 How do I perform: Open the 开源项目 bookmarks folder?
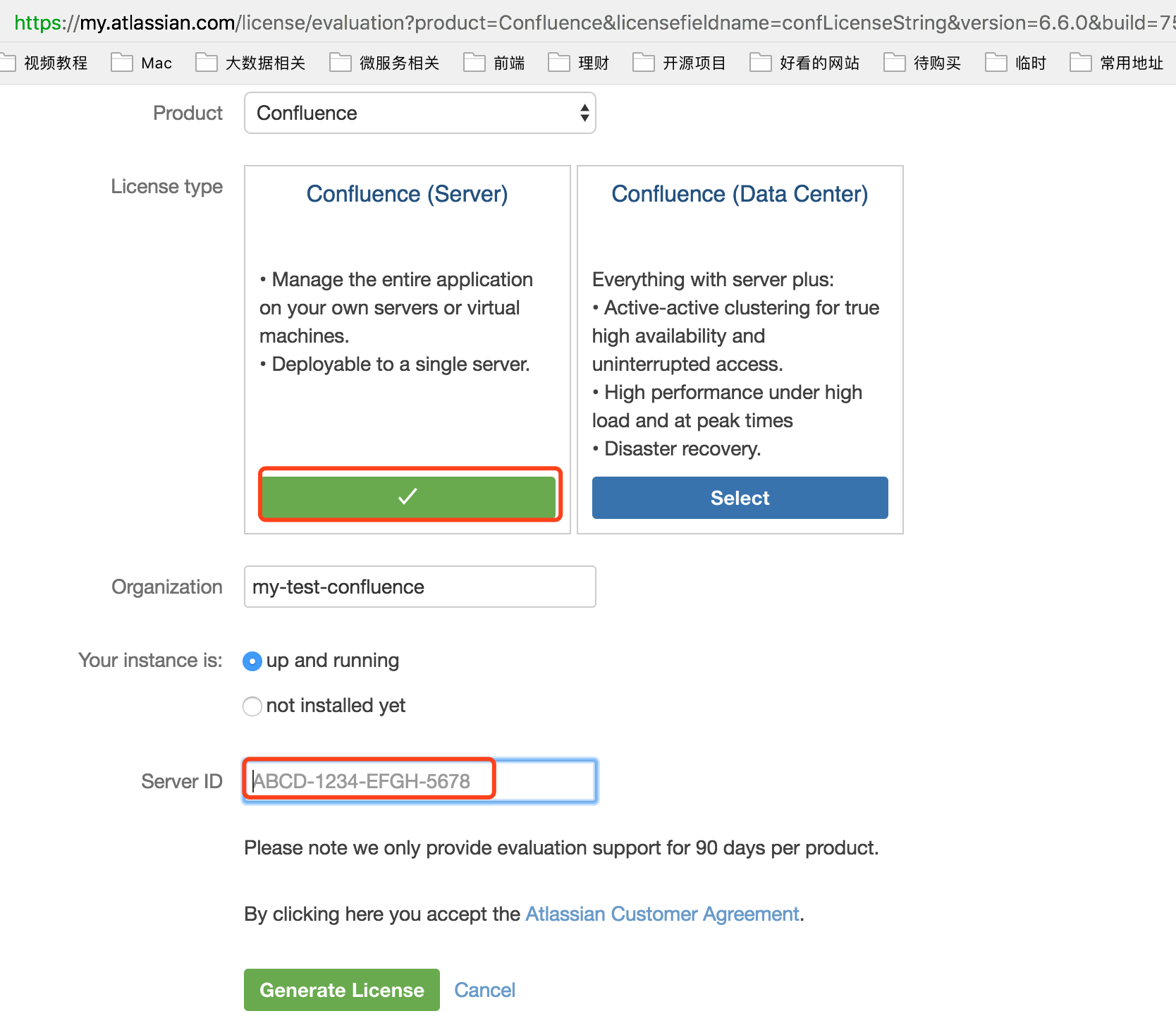(694, 62)
